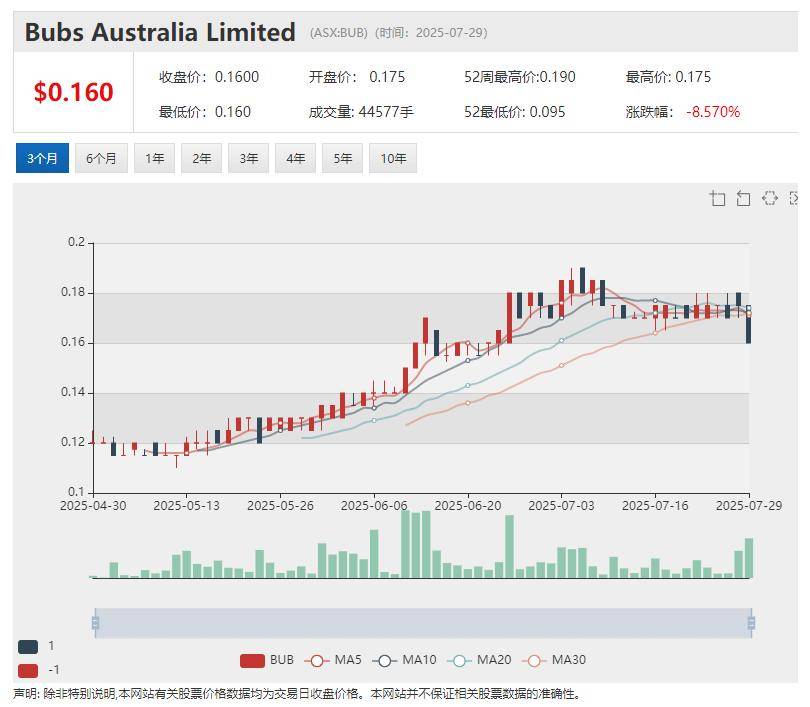Click the 0.18 y-axis label
The image size is (810, 707).
coord(73,292)
